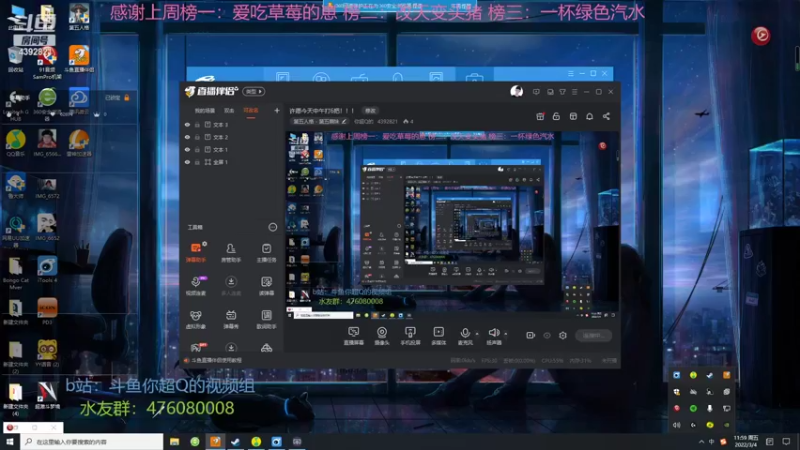Click the notification bell icon

589,116
